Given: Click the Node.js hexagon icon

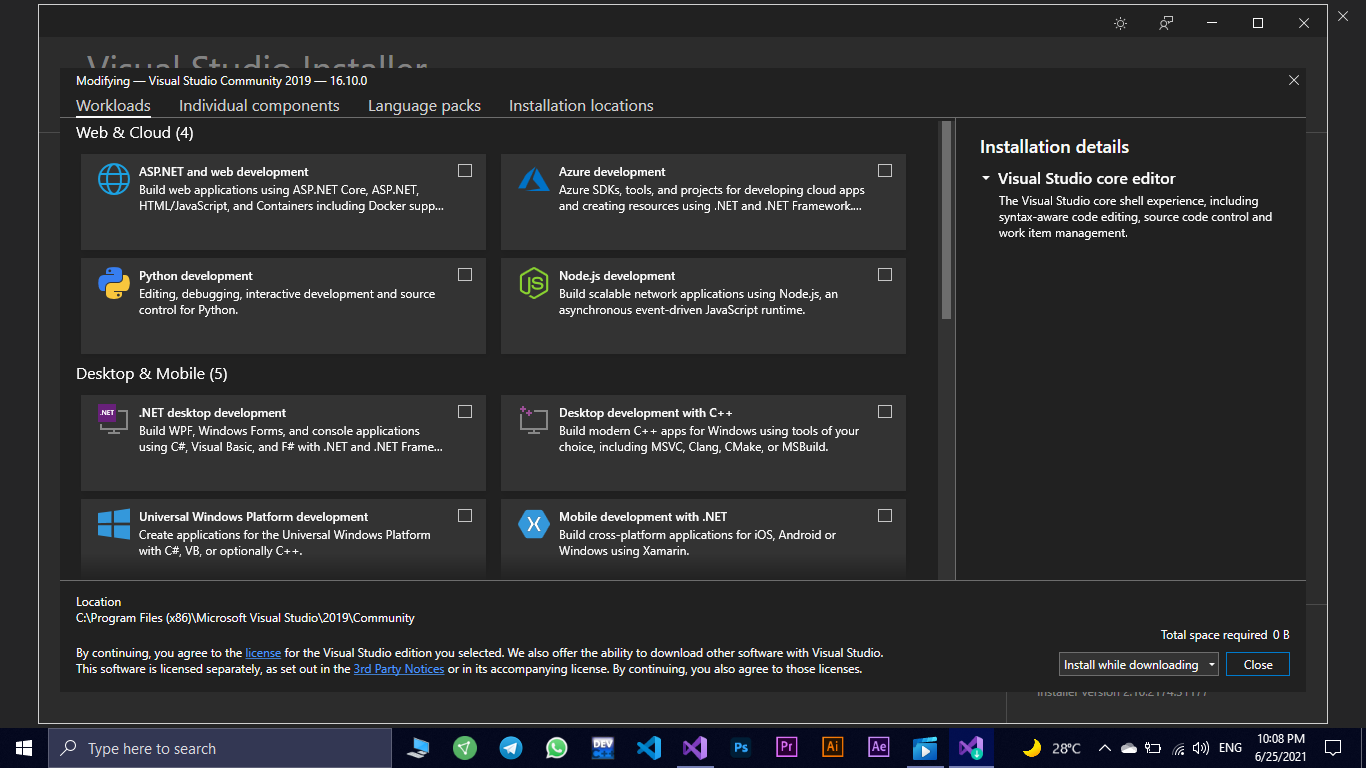Looking at the screenshot, I should click(534, 283).
